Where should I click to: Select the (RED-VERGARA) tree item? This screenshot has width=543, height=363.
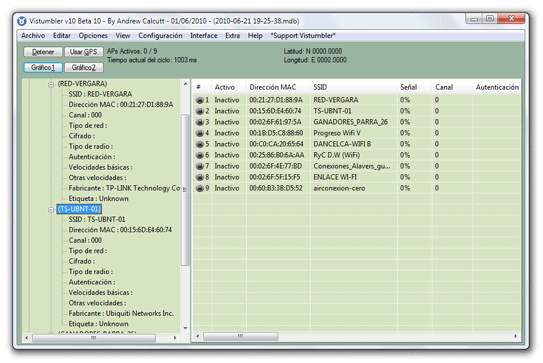click(x=82, y=84)
